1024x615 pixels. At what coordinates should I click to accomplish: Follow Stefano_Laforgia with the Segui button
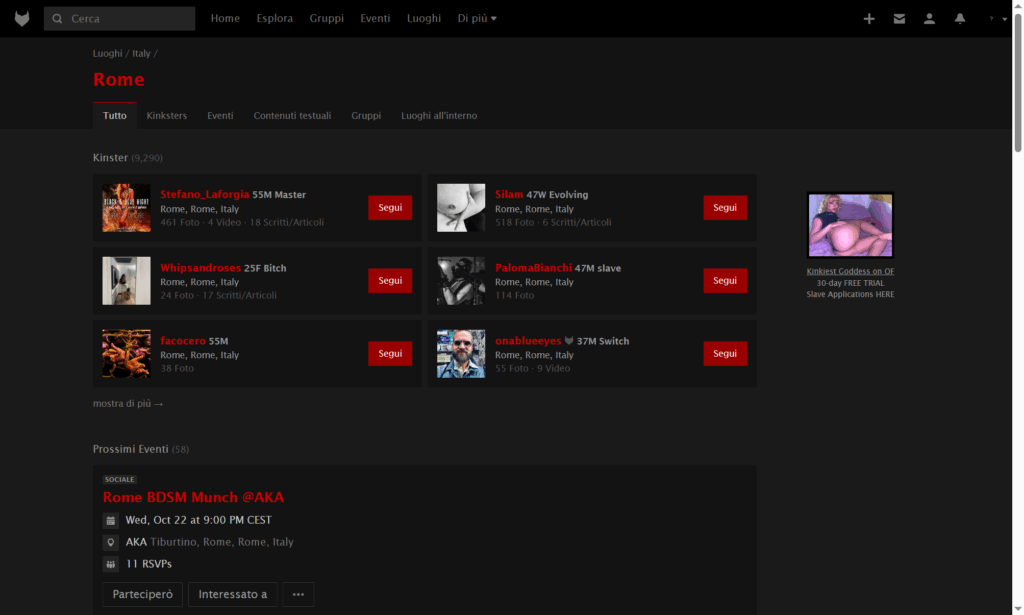pos(390,207)
